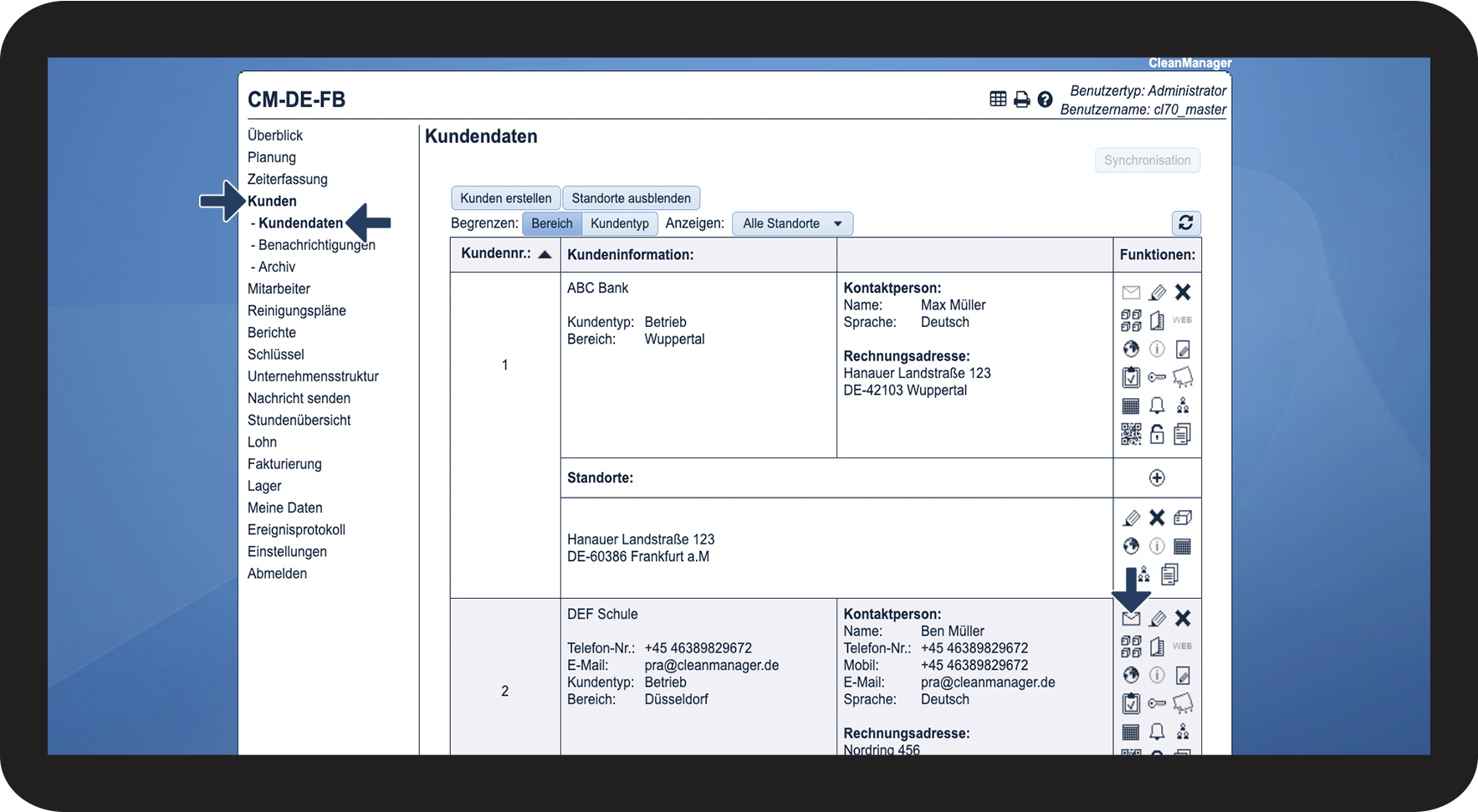Go to Archiv under Kunden
The height and width of the screenshot is (812, 1478).
coord(276,267)
